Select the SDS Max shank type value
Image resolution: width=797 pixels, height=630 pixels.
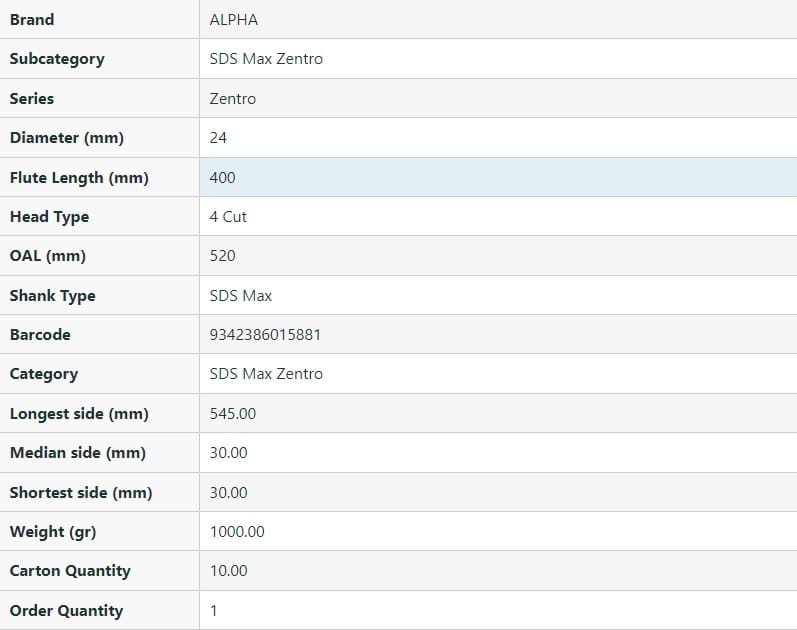click(241, 296)
